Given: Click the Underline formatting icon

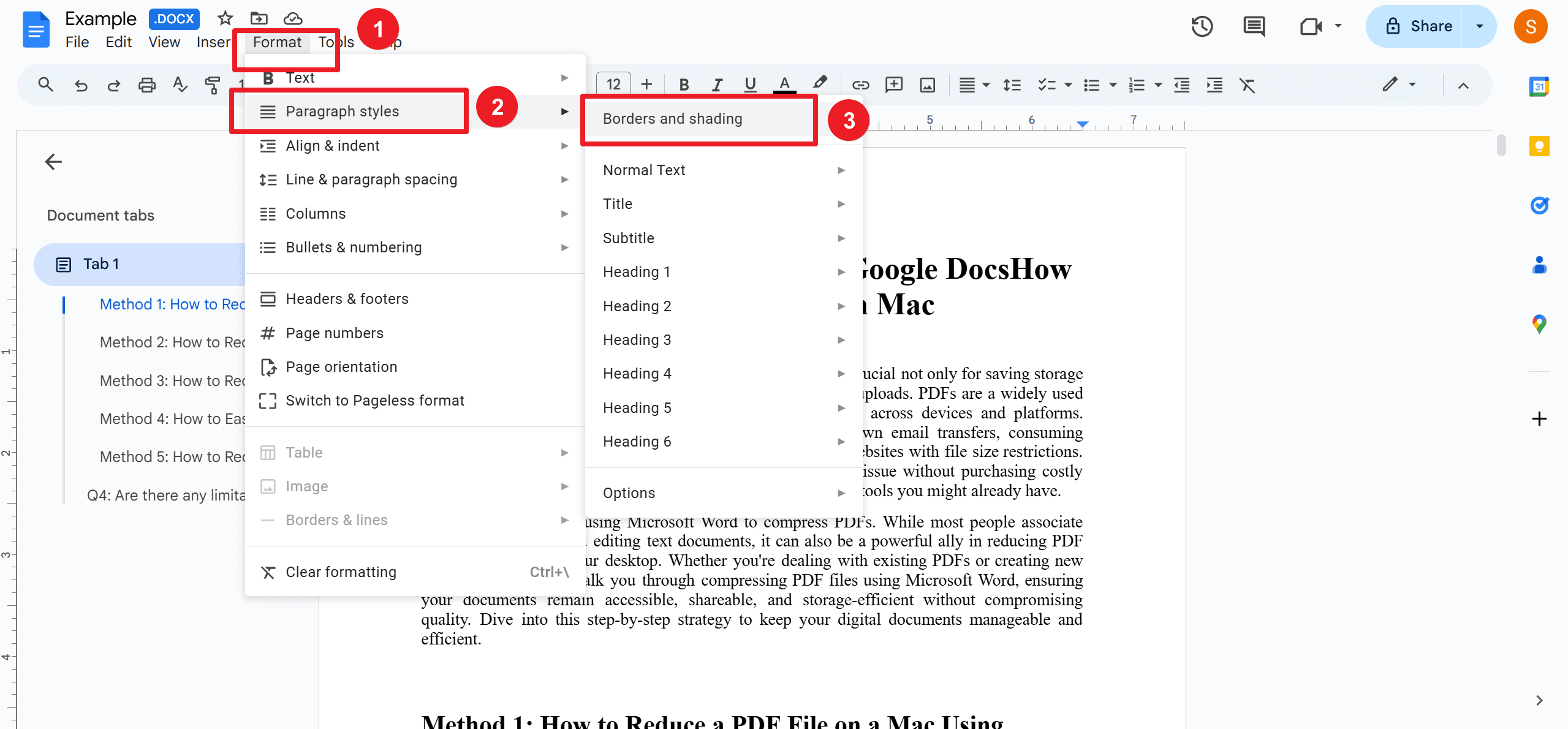Looking at the screenshot, I should (x=750, y=83).
